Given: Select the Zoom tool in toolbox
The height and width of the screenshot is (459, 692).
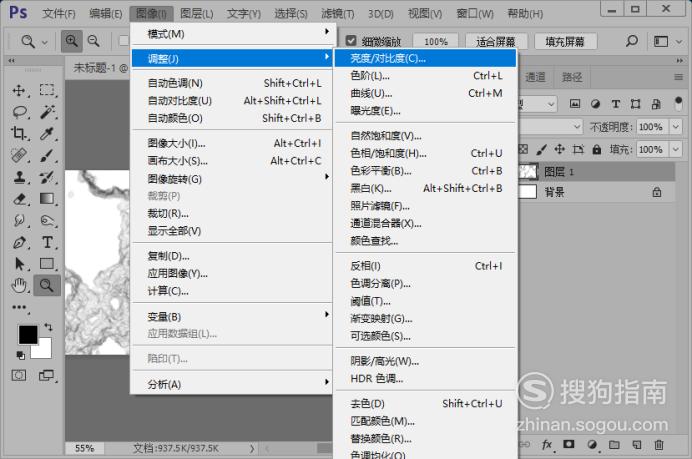Looking at the screenshot, I should pos(47,286).
